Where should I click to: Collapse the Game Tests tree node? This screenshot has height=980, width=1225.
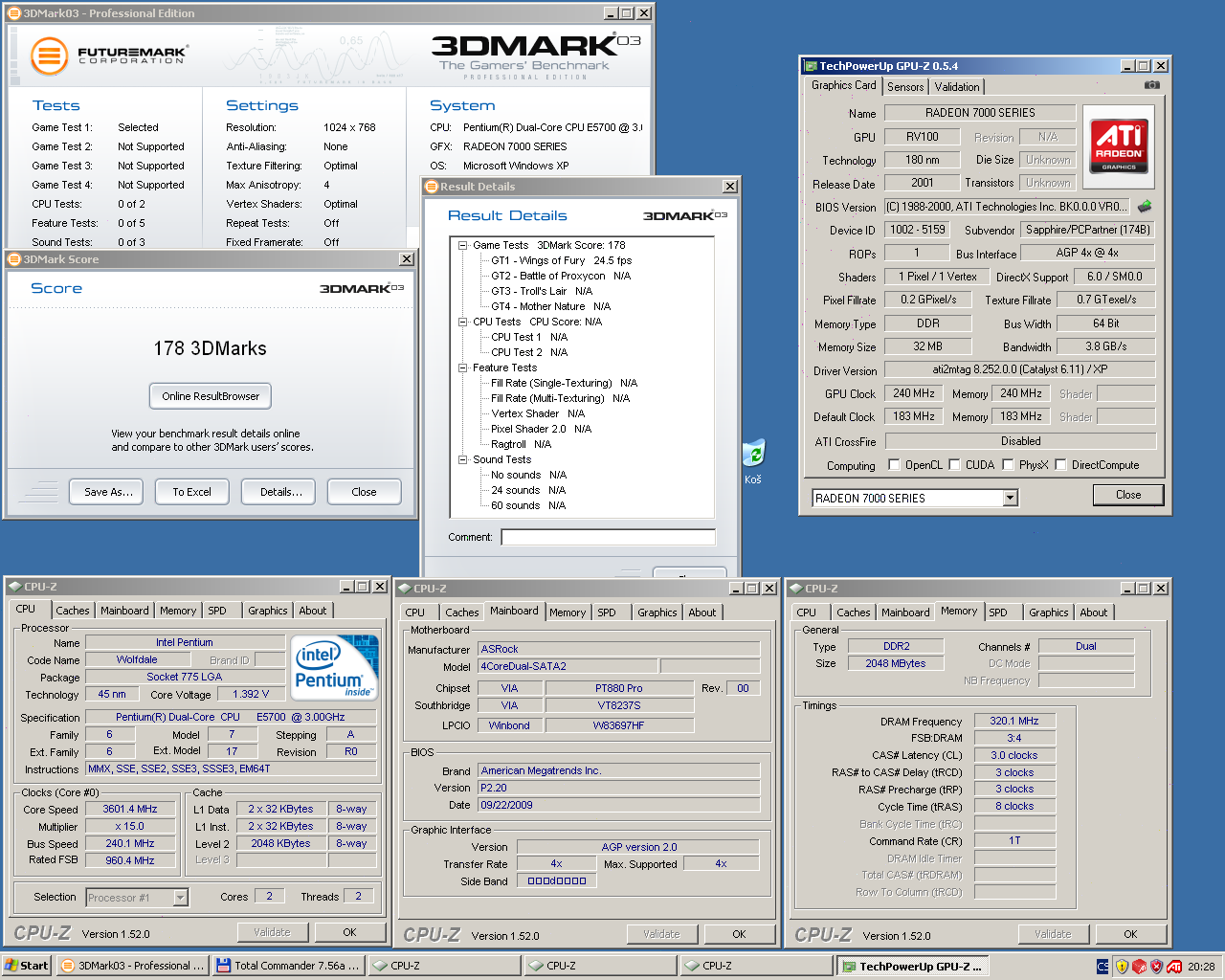tap(462, 245)
